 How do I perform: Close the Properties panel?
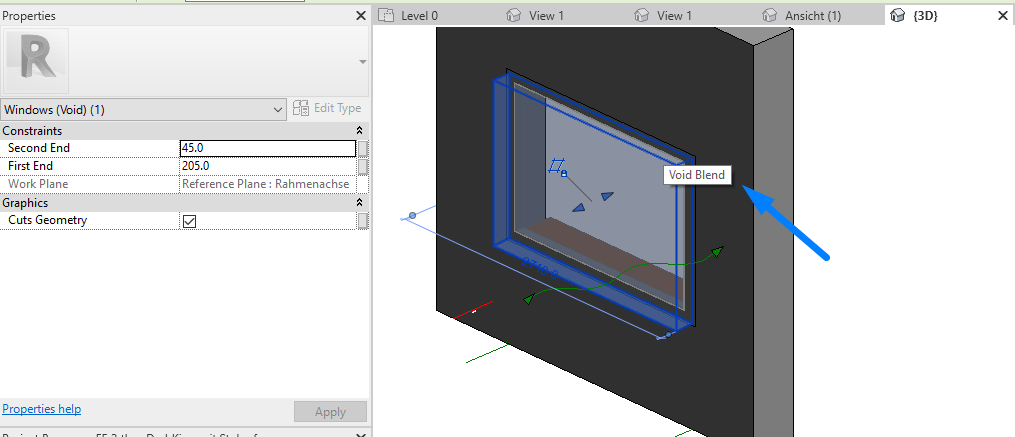[361, 16]
